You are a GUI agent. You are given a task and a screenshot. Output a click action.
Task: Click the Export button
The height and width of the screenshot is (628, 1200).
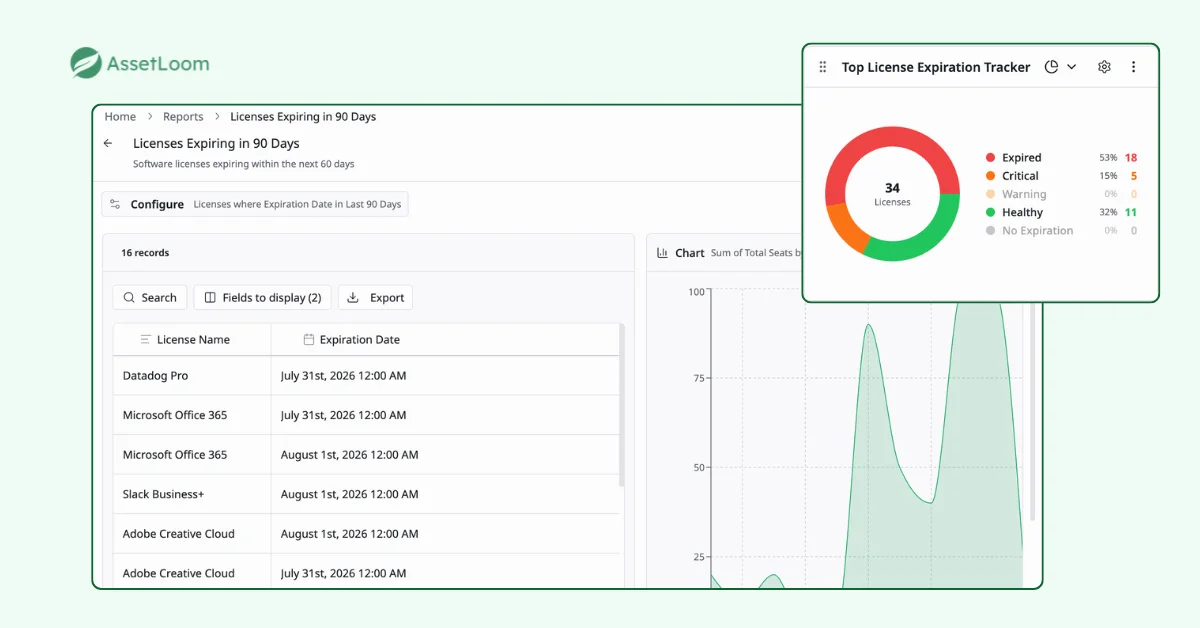(x=376, y=298)
